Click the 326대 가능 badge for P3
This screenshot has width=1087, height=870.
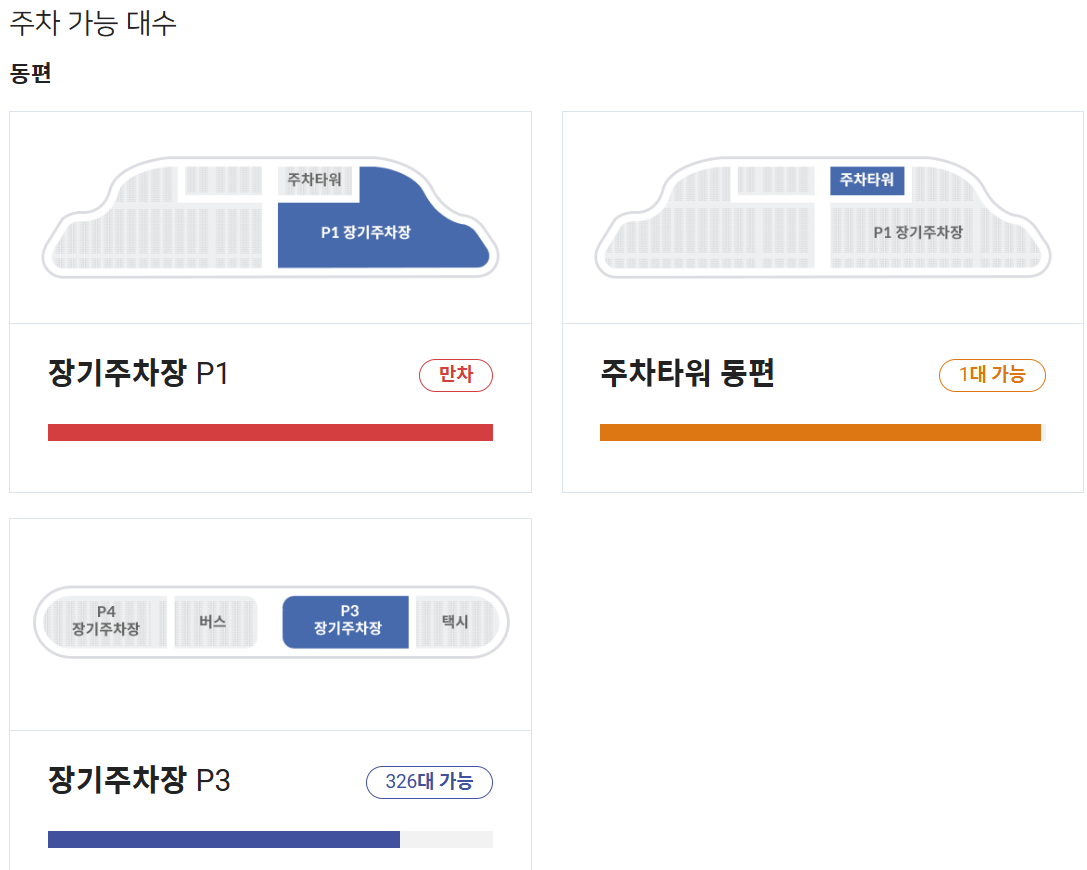coord(429,783)
